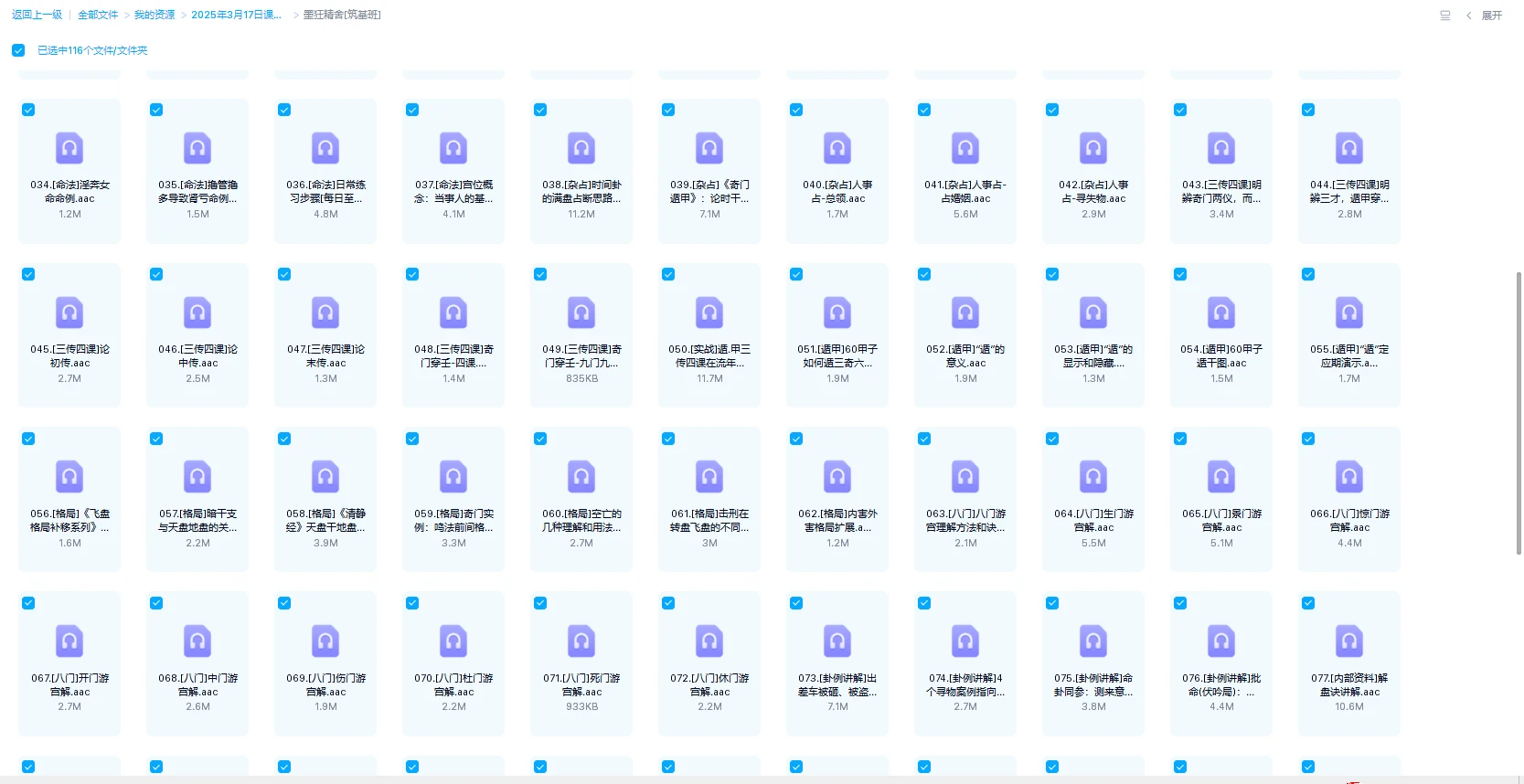Image resolution: width=1524 pixels, height=784 pixels.
Task: Select file name 053.[遁甲]"遁"的显示和隐藏
Action: [x=1093, y=355]
